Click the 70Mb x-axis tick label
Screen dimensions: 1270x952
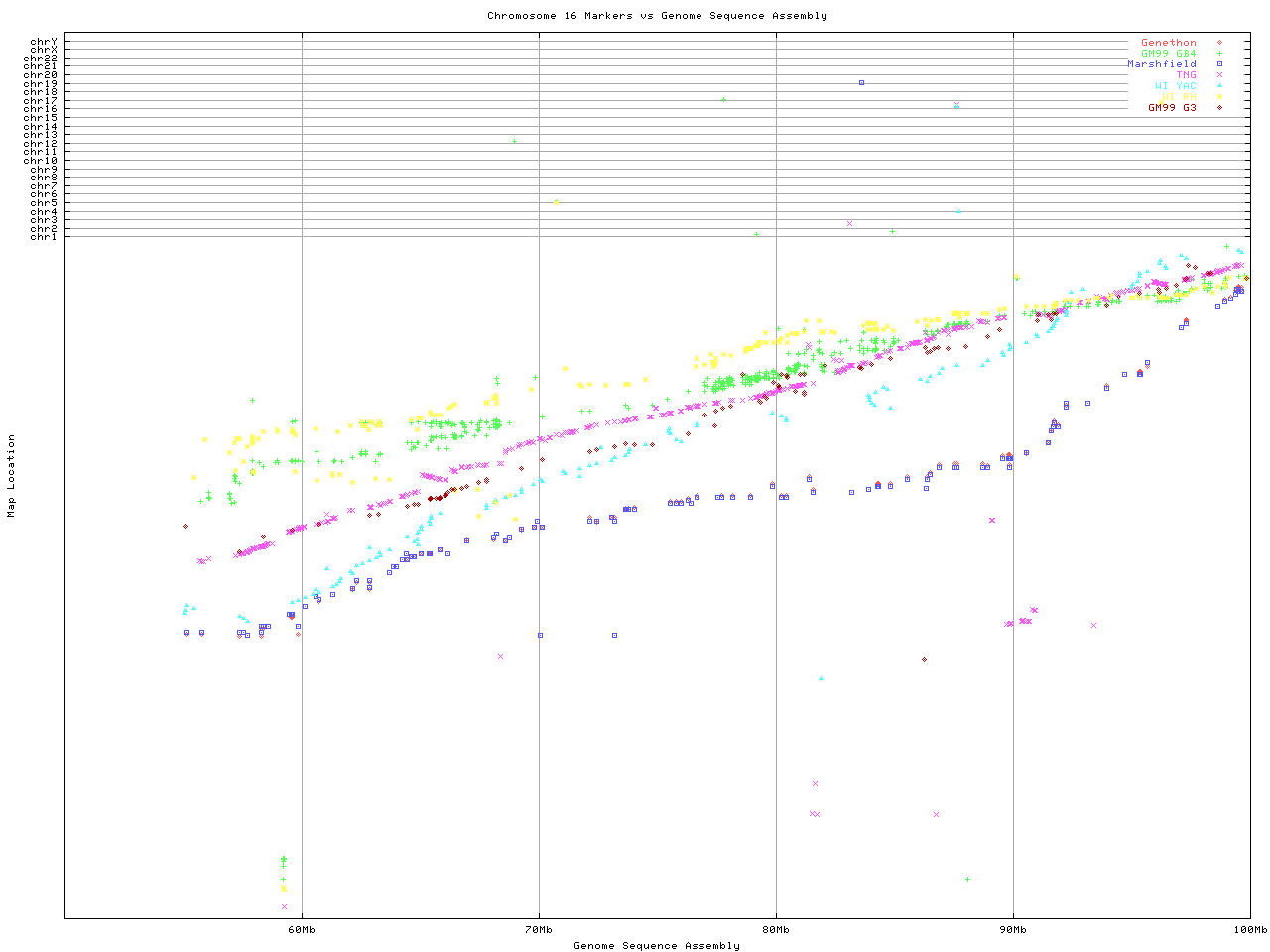coord(539,930)
